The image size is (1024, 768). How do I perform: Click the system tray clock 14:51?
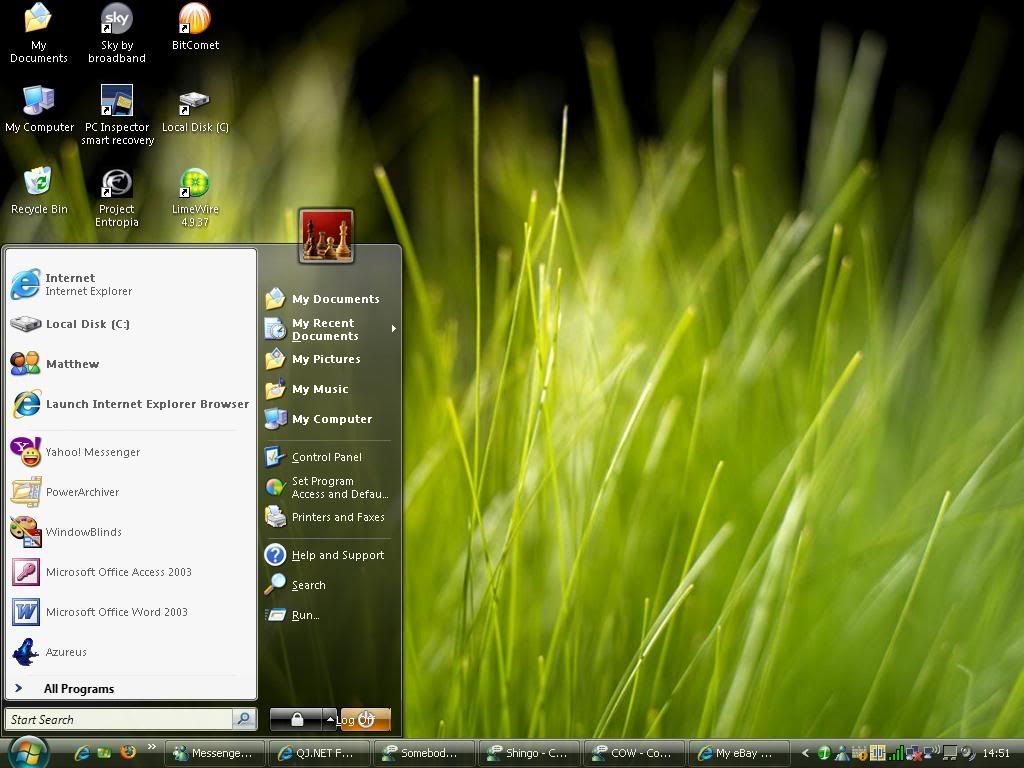pos(997,753)
